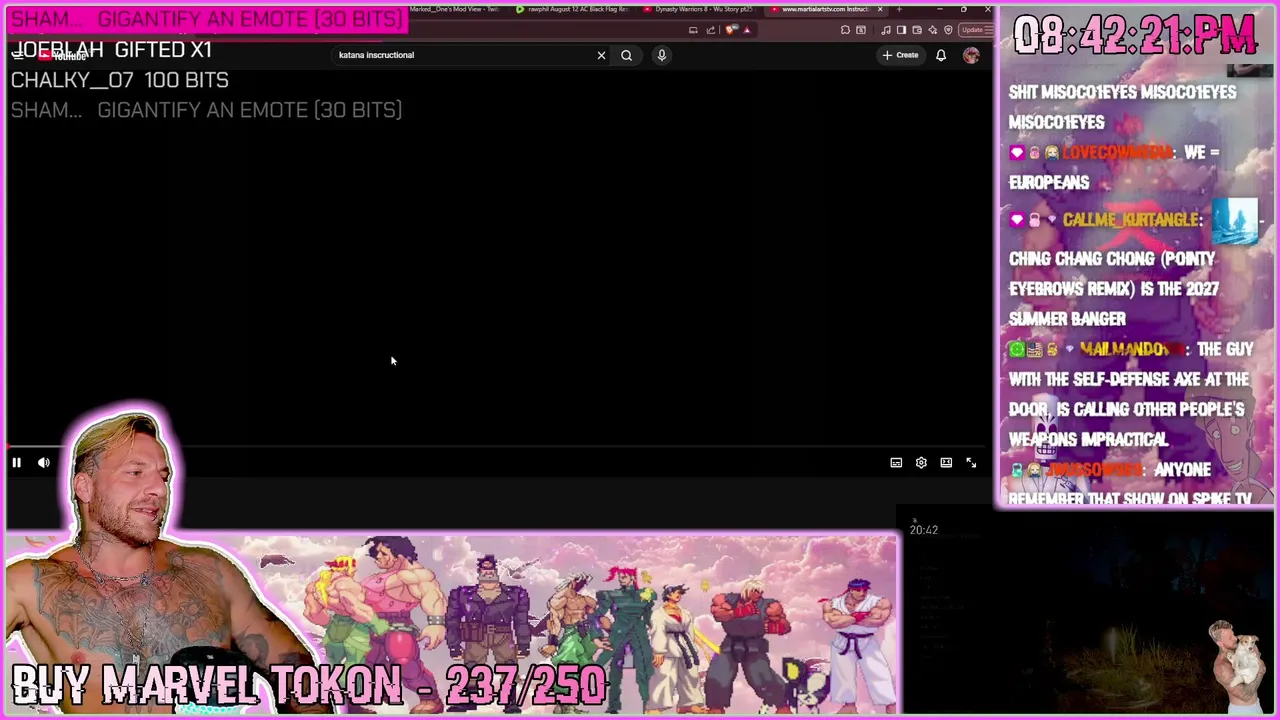1280x720 pixels.
Task: Click the share icon in the address bar
Action: tap(711, 30)
